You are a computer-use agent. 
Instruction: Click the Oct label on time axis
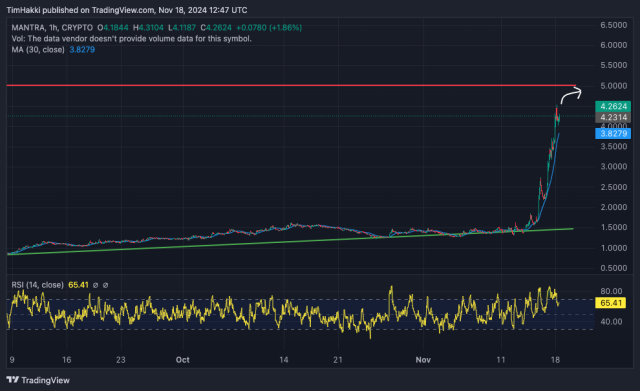(182, 360)
